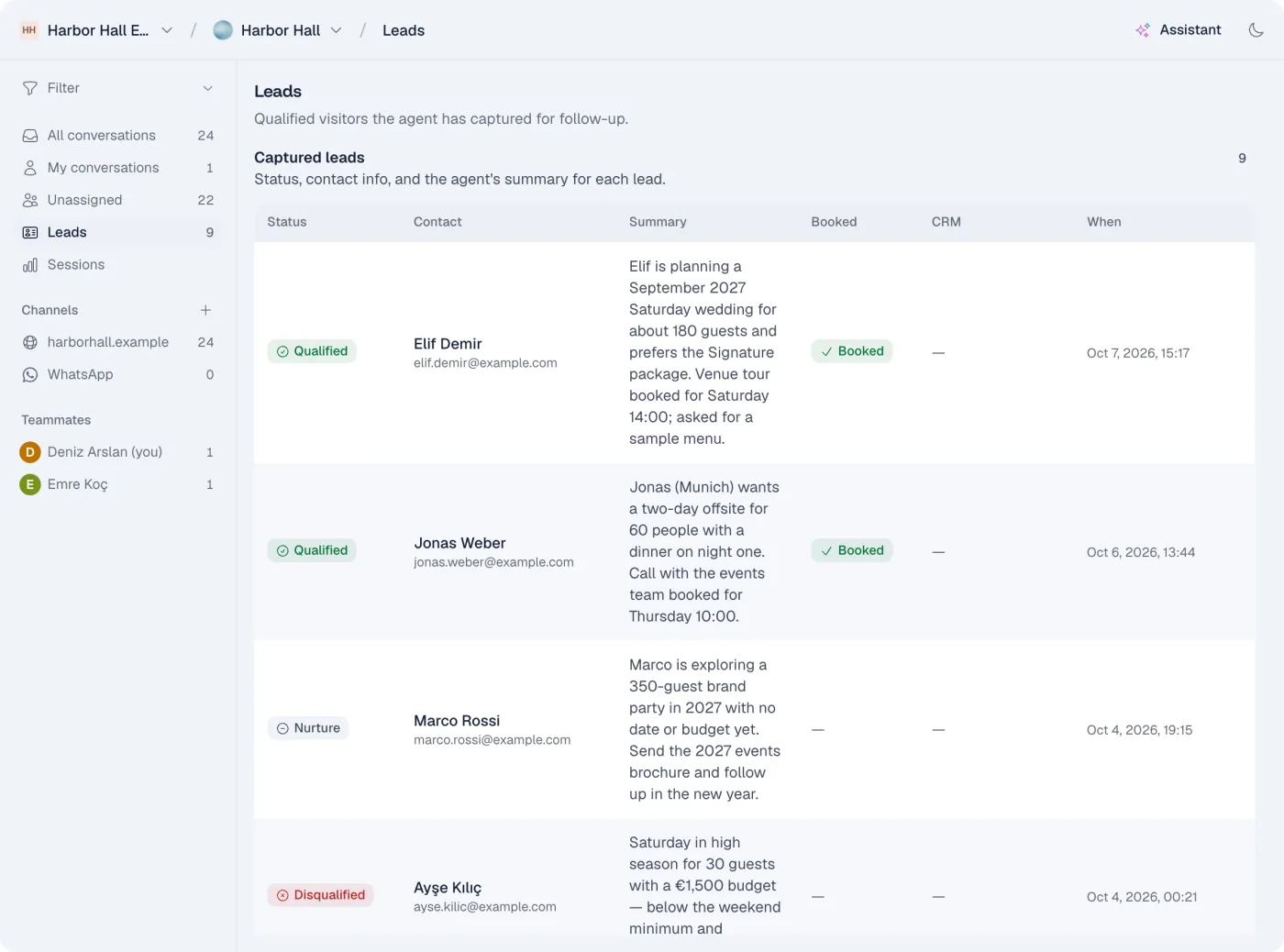Go to Sessions
The width and height of the screenshot is (1284, 952).
[117, 265]
